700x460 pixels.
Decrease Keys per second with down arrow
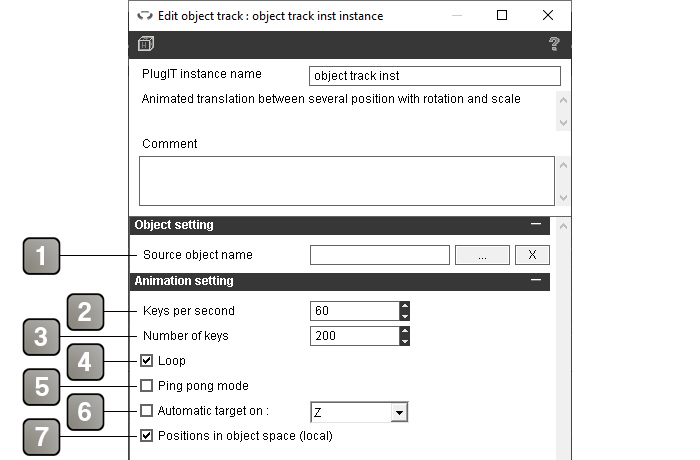click(404, 316)
